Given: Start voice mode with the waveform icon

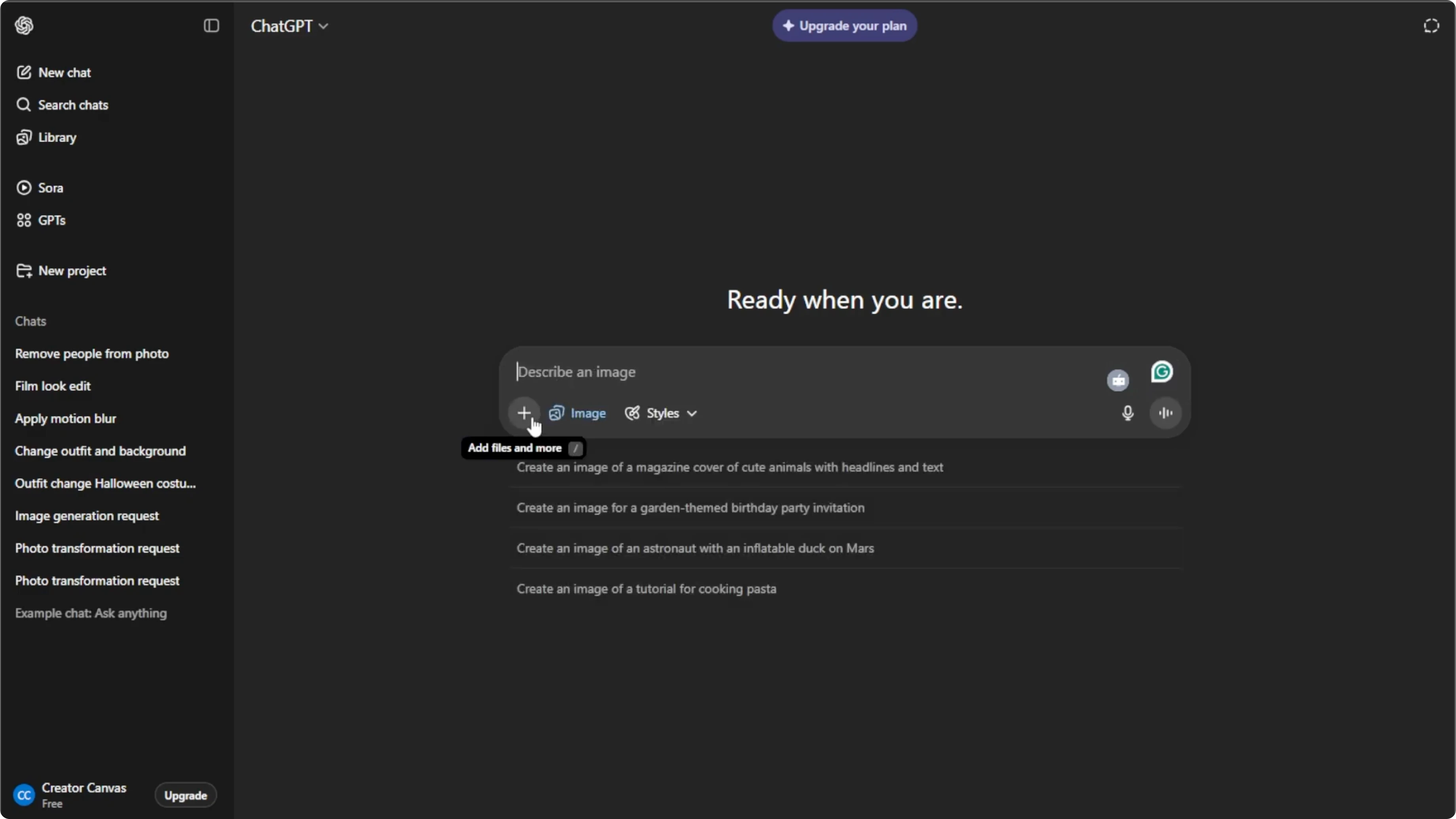Looking at the screenshot, I should pos(1166,413).
